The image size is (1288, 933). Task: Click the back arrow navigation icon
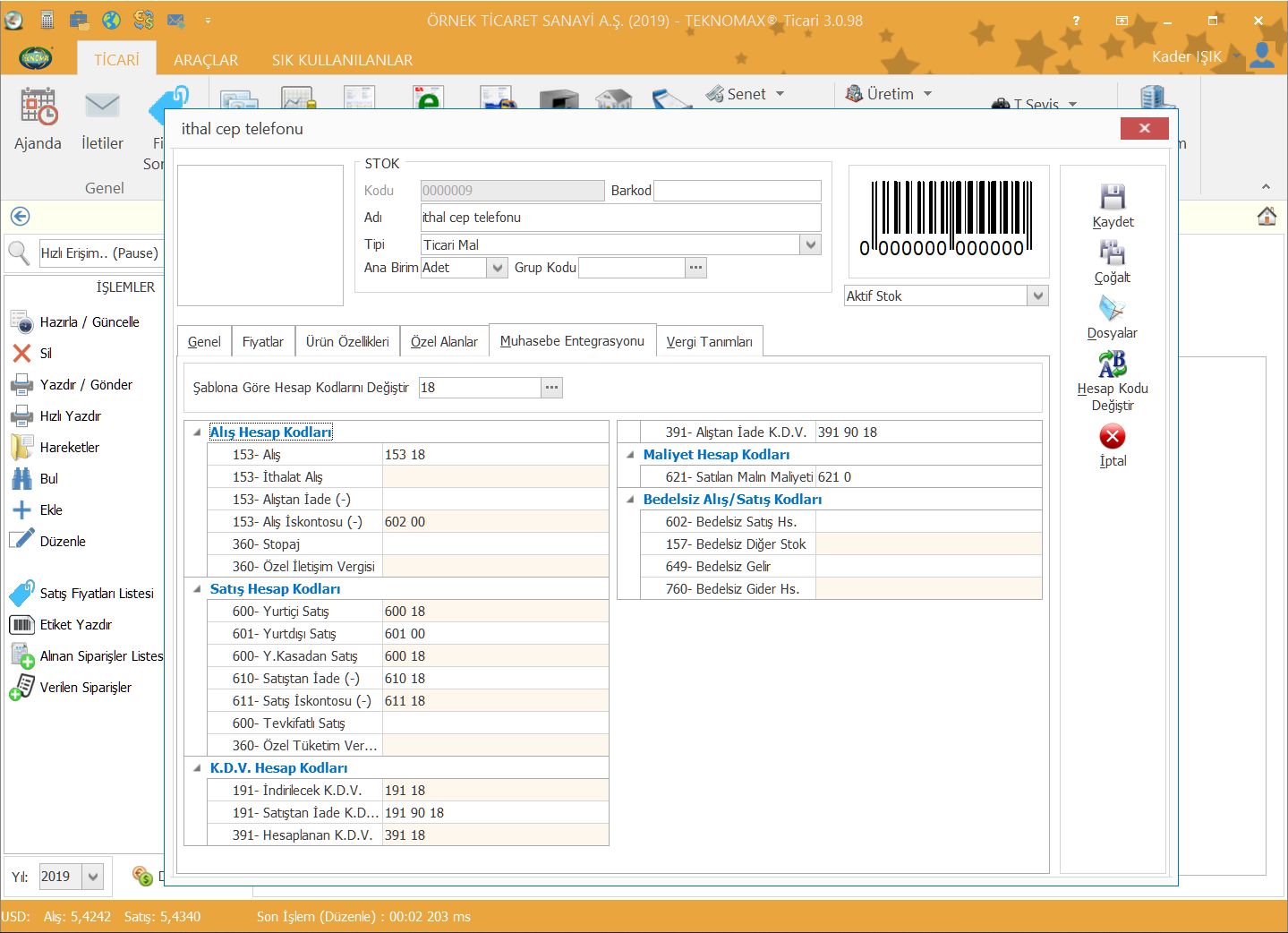[21, 217]
